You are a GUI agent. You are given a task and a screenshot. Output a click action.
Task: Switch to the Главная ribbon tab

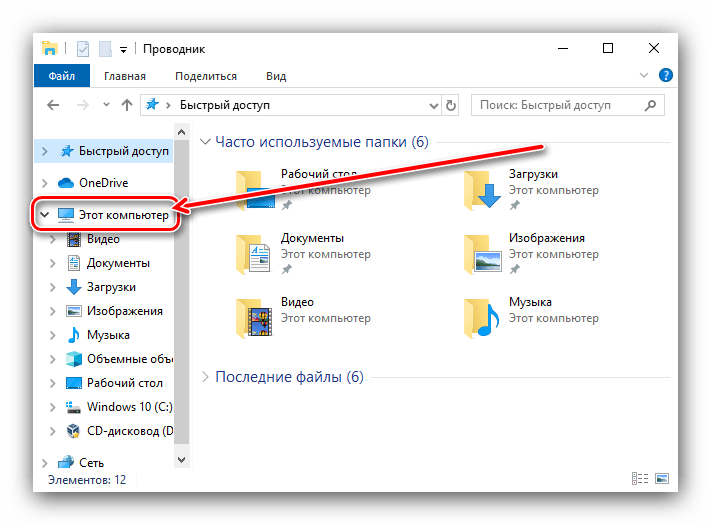click(x=125, y=76)
